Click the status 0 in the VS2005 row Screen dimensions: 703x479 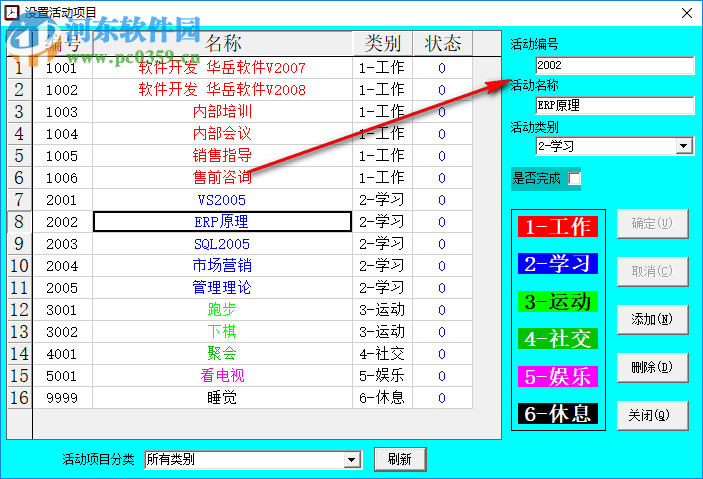(x=442, y=200)
